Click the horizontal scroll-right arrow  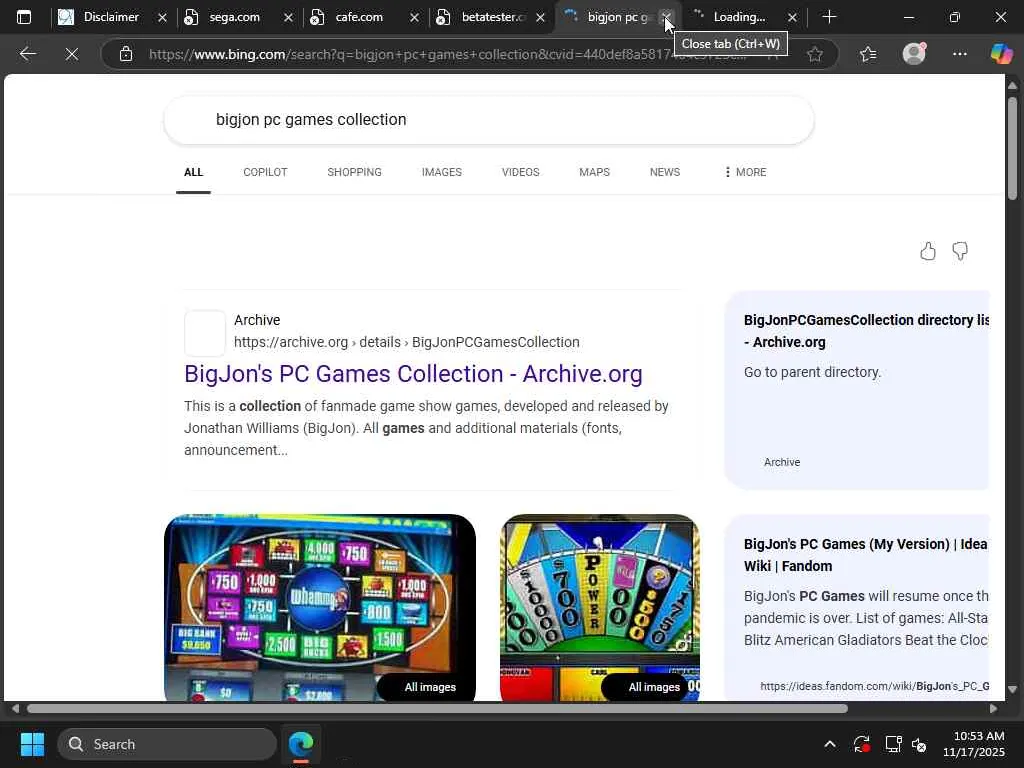(993, 709)
